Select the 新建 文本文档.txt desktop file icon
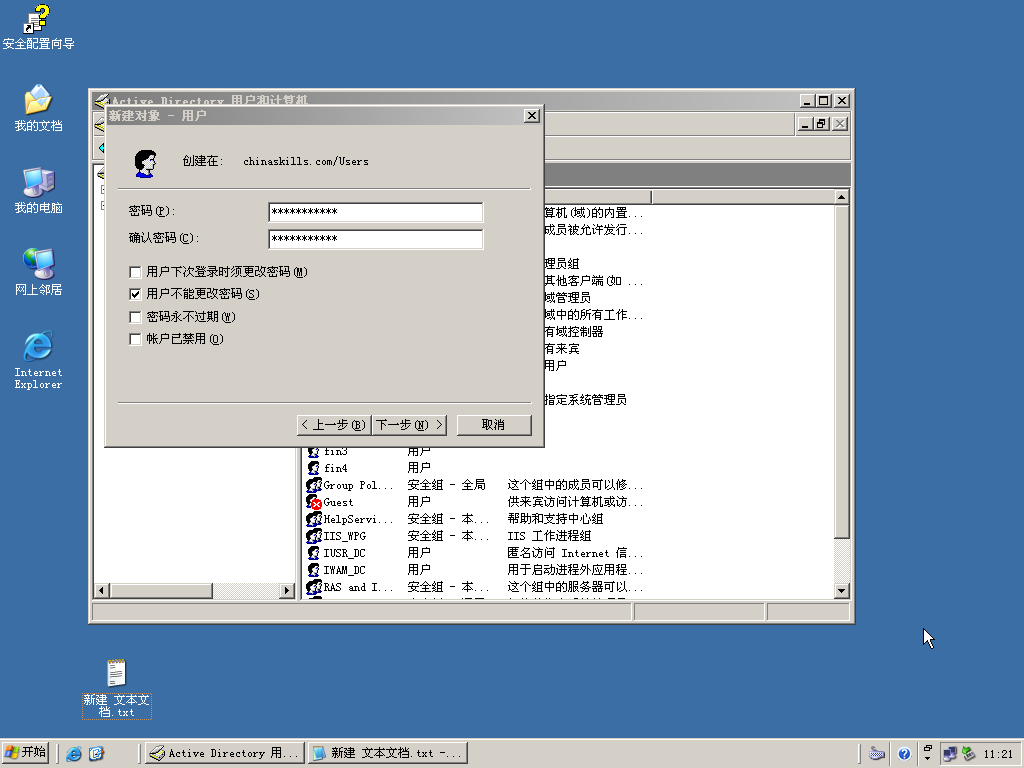This screenshot has height=768, width=1024. 116,688
